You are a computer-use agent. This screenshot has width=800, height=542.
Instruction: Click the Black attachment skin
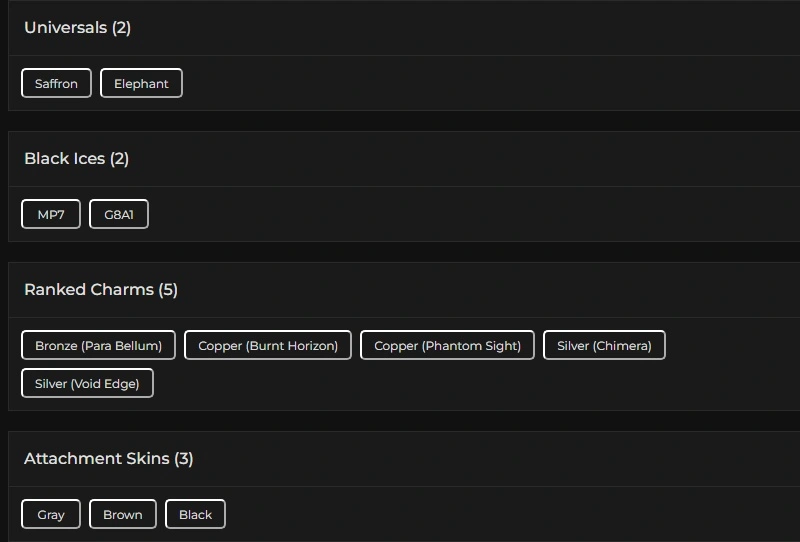point(195,514)
